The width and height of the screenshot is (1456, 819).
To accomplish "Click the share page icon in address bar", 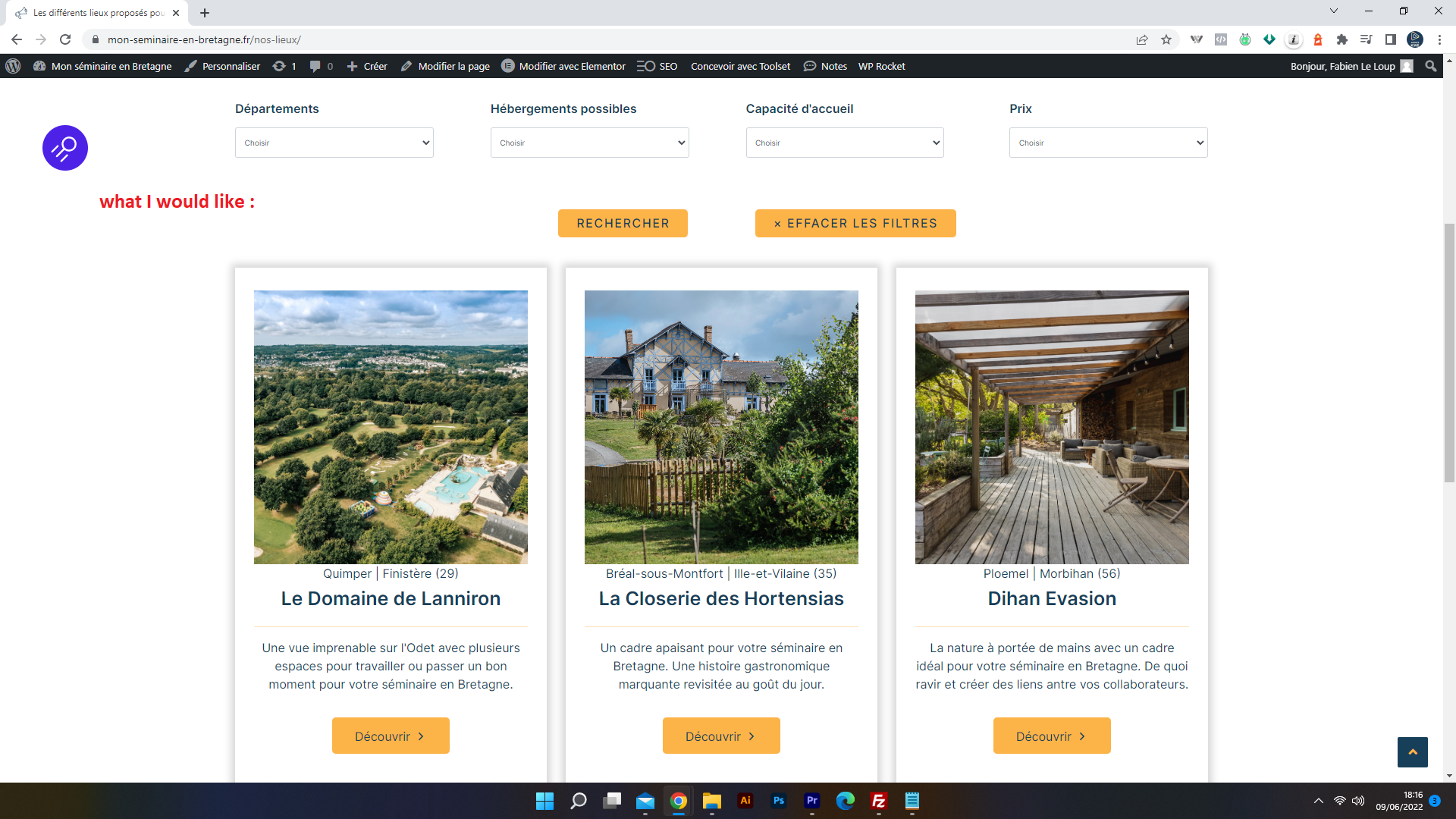I will coord(1142,39).
